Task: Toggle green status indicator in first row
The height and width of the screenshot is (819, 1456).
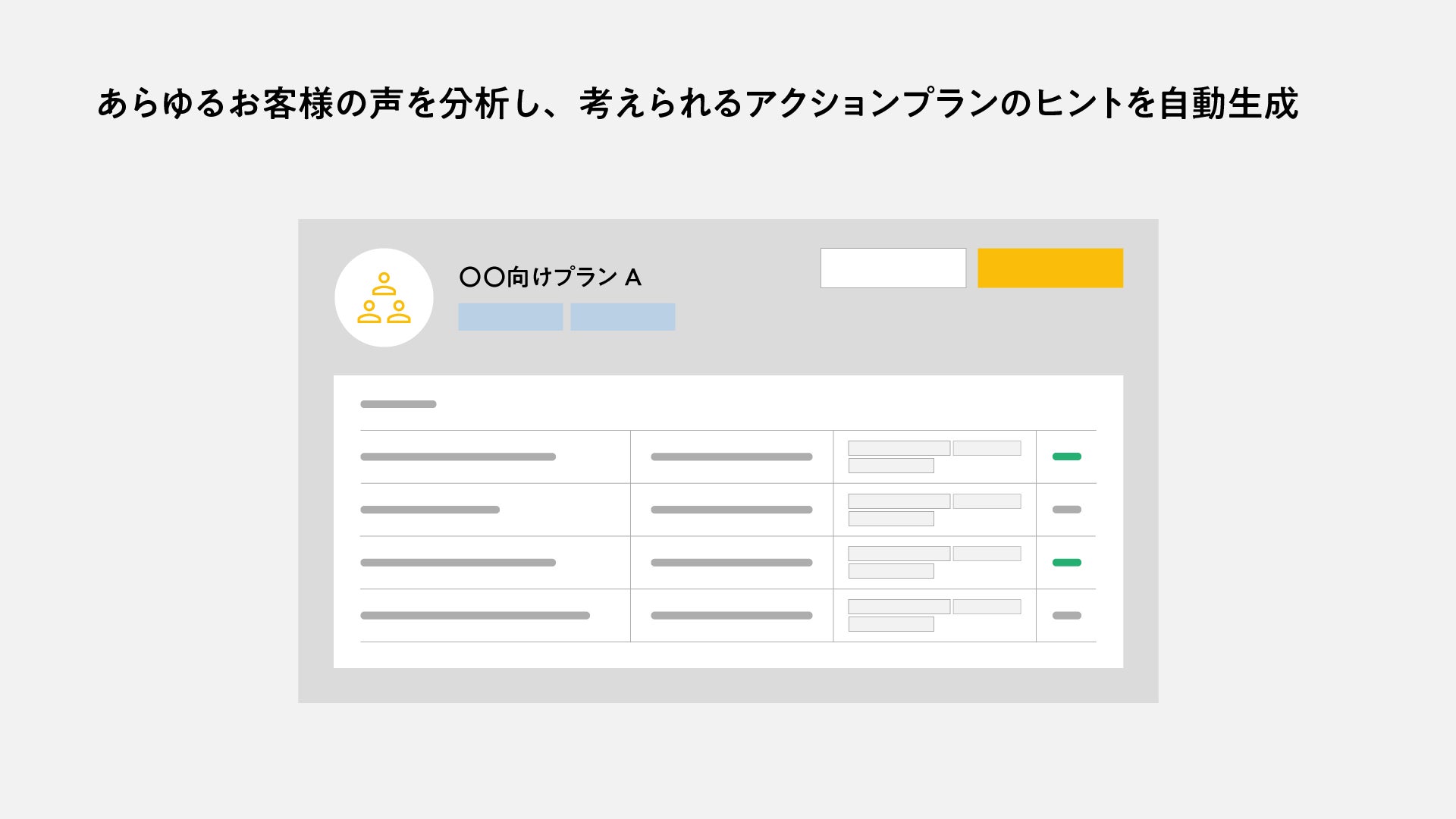Action: [x=1066, y=457]
